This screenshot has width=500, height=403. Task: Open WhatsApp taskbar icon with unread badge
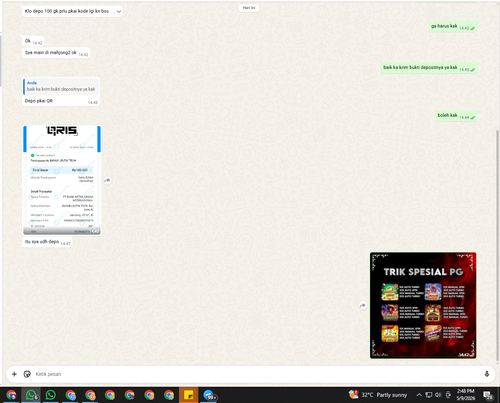pyautogui.click(x=31, y=395)
